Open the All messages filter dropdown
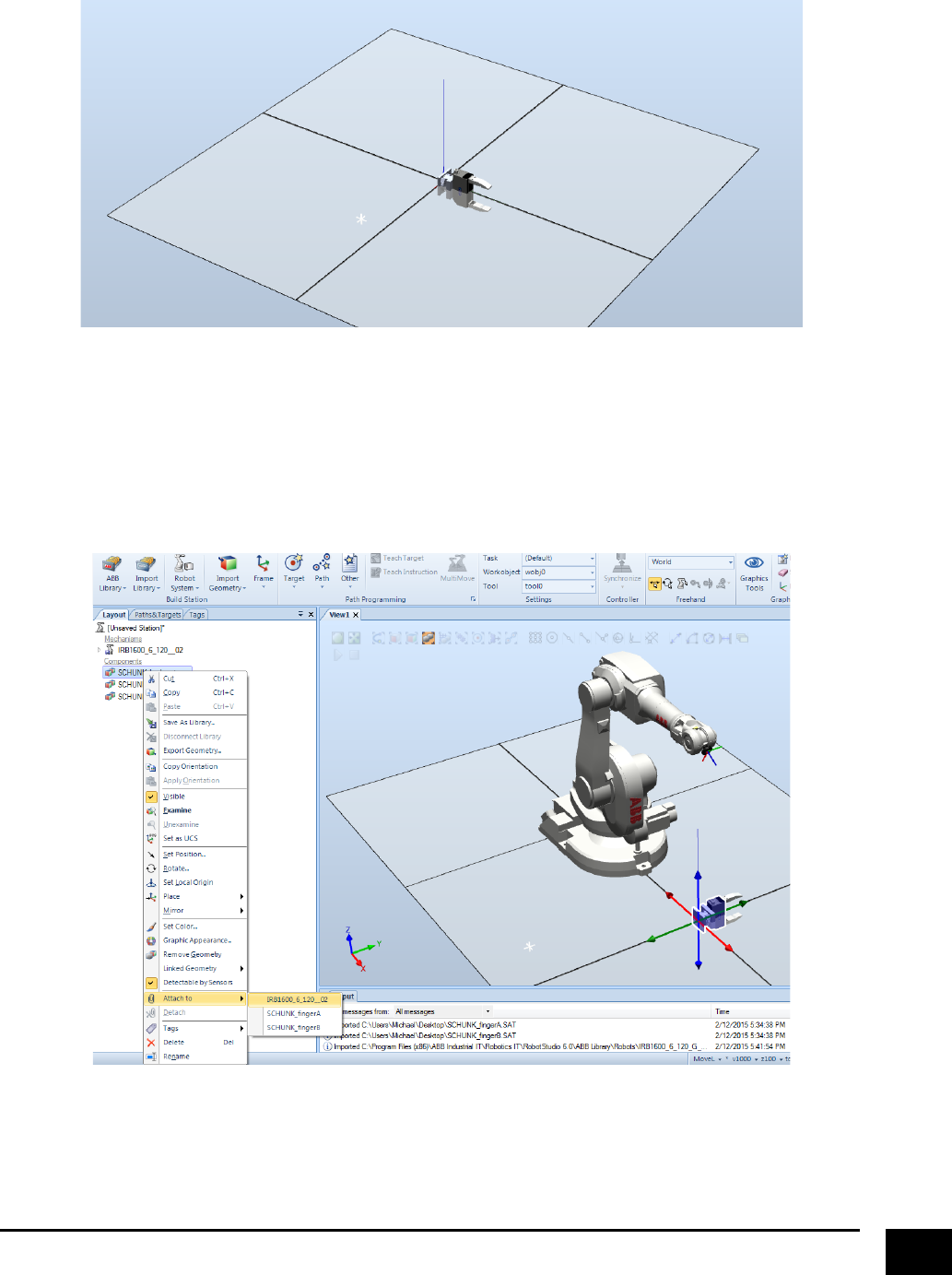Image resolution: width=952 pixels, height=1275 pixels. click(442, 1011)
